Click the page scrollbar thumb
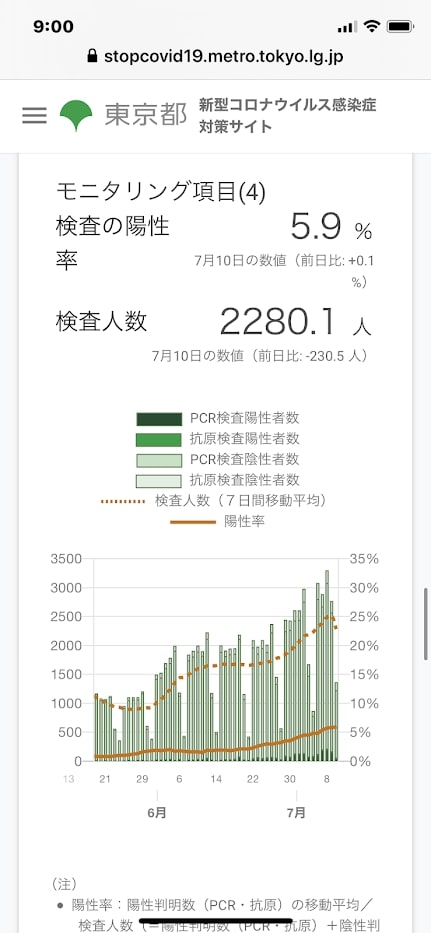This screenshot has width=431, height=933. (x=426, y=624)
